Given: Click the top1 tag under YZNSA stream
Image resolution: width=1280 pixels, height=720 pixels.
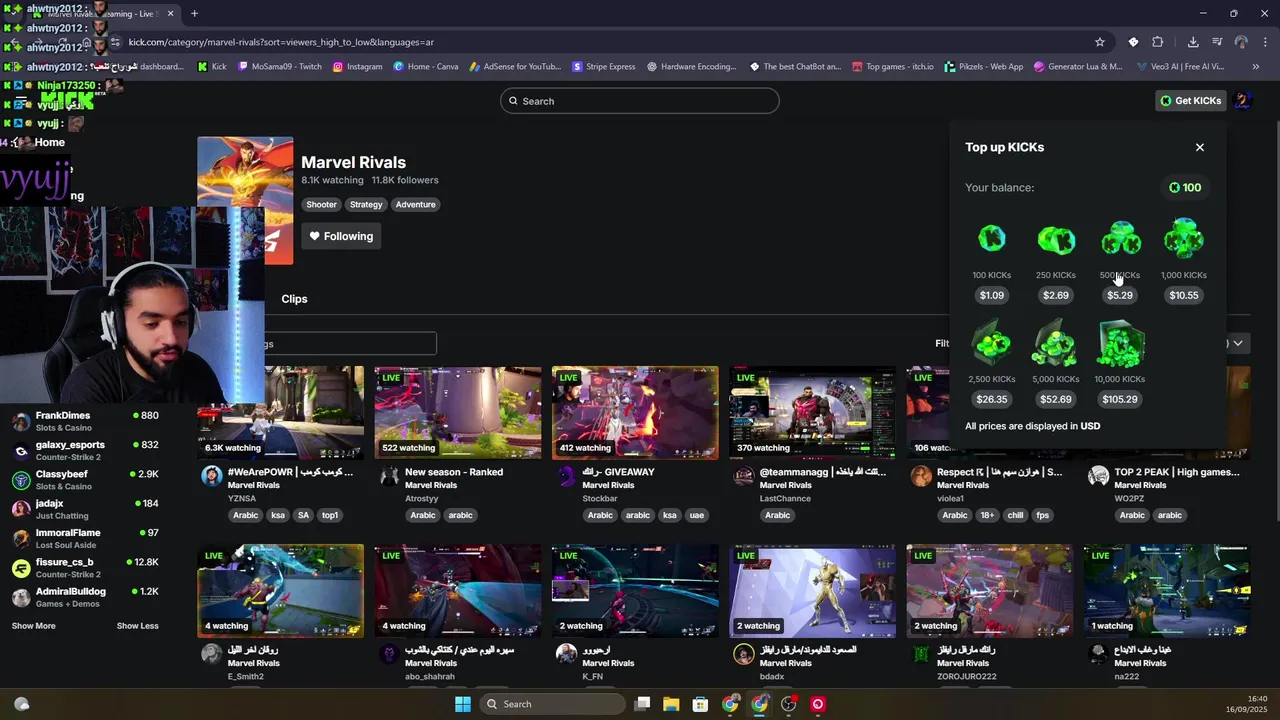Looking at the screenshot, I should tap(330, 515).
